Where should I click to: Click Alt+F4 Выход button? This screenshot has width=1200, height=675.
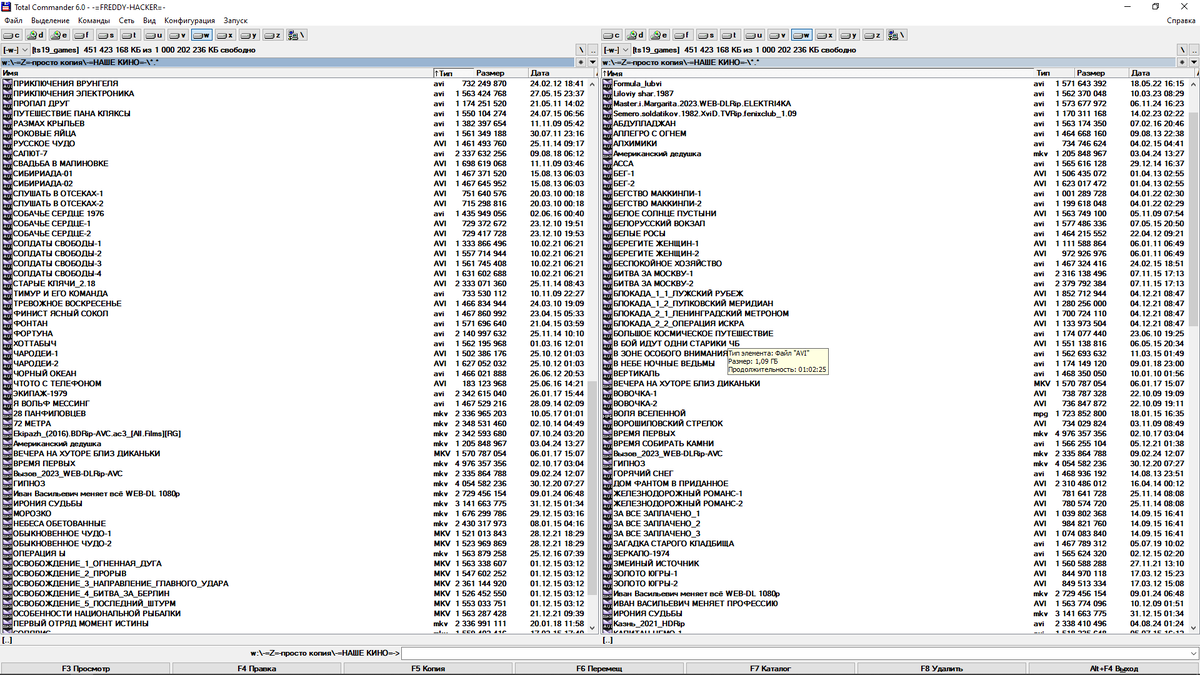coord(1113,668)
